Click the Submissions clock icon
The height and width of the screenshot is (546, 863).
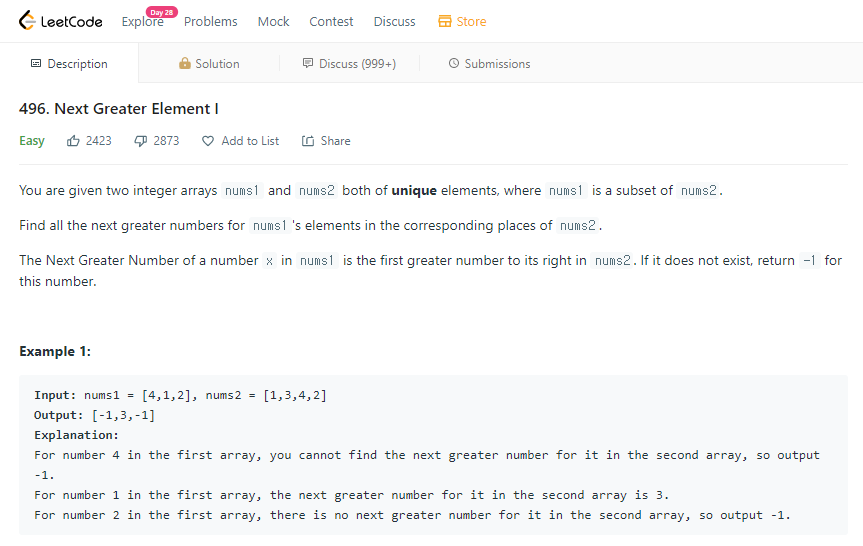(454, 63)
